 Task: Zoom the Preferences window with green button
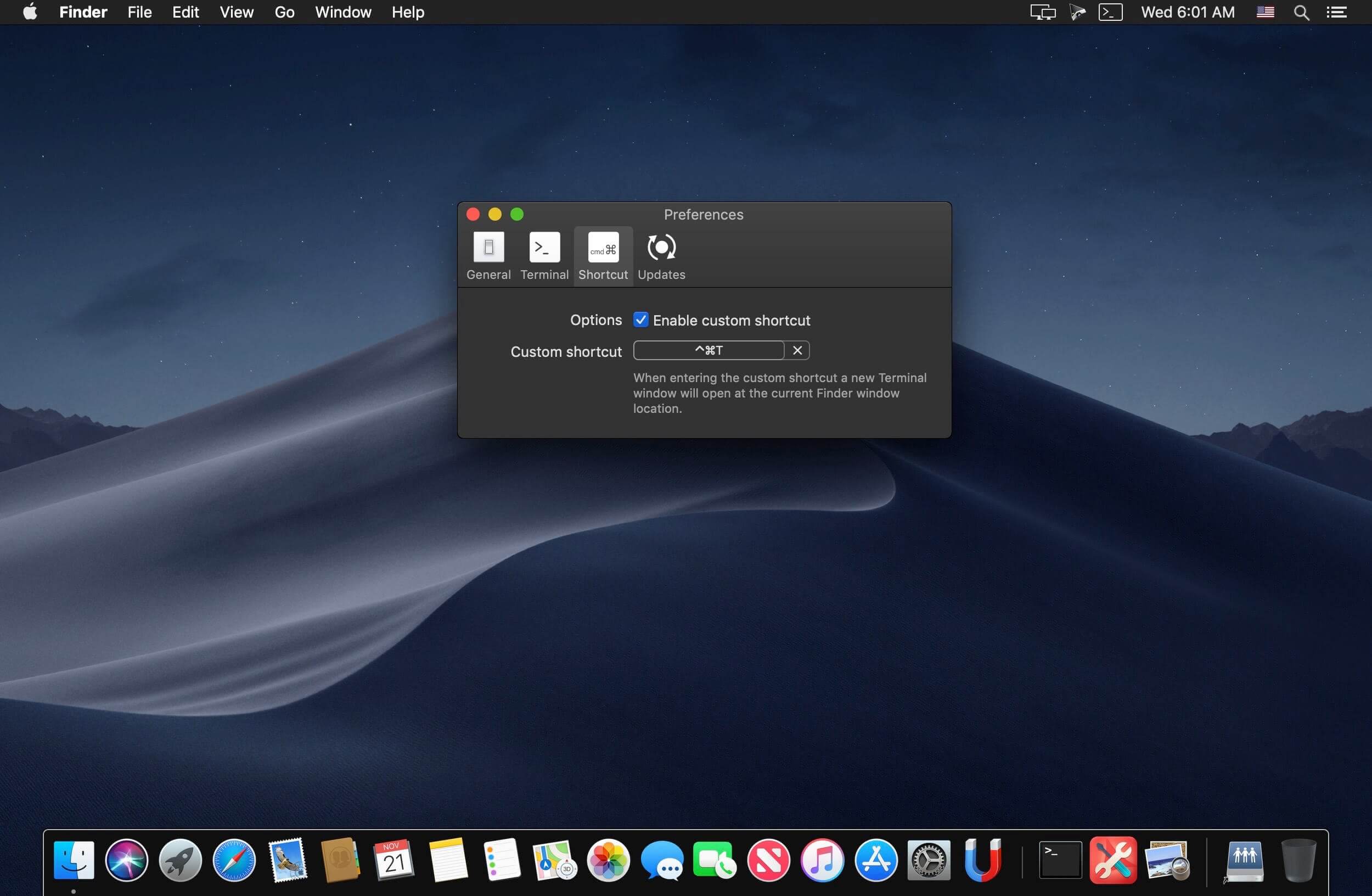point(517,215)
